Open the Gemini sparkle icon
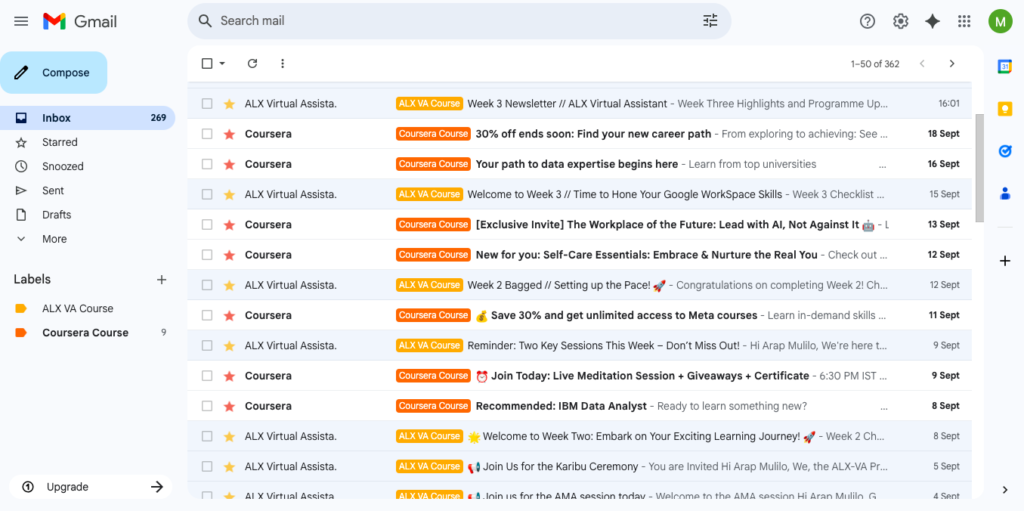The width and height of the screenshot is (1024, 511). [933, 21]
